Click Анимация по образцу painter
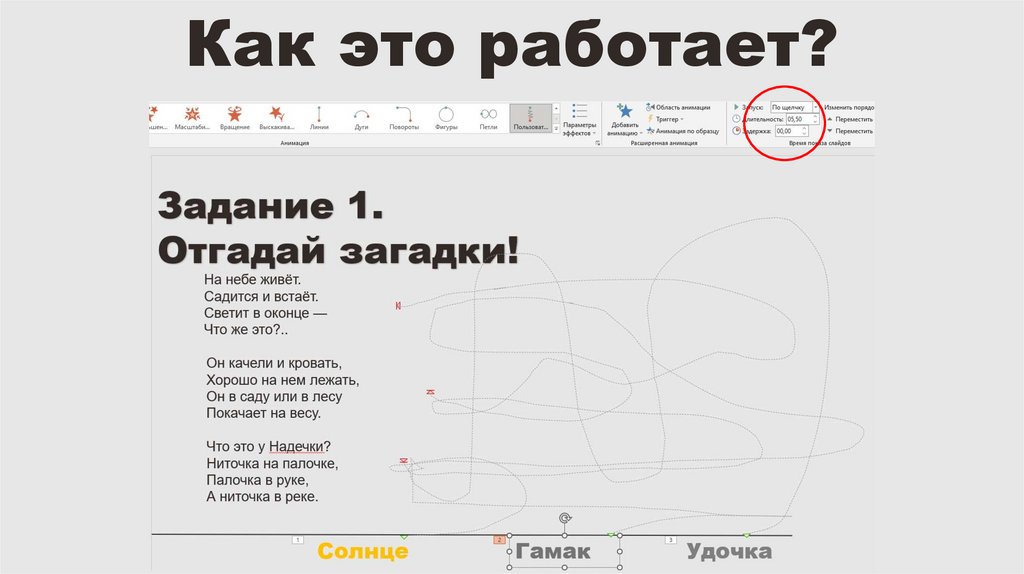 click(683, 131)
